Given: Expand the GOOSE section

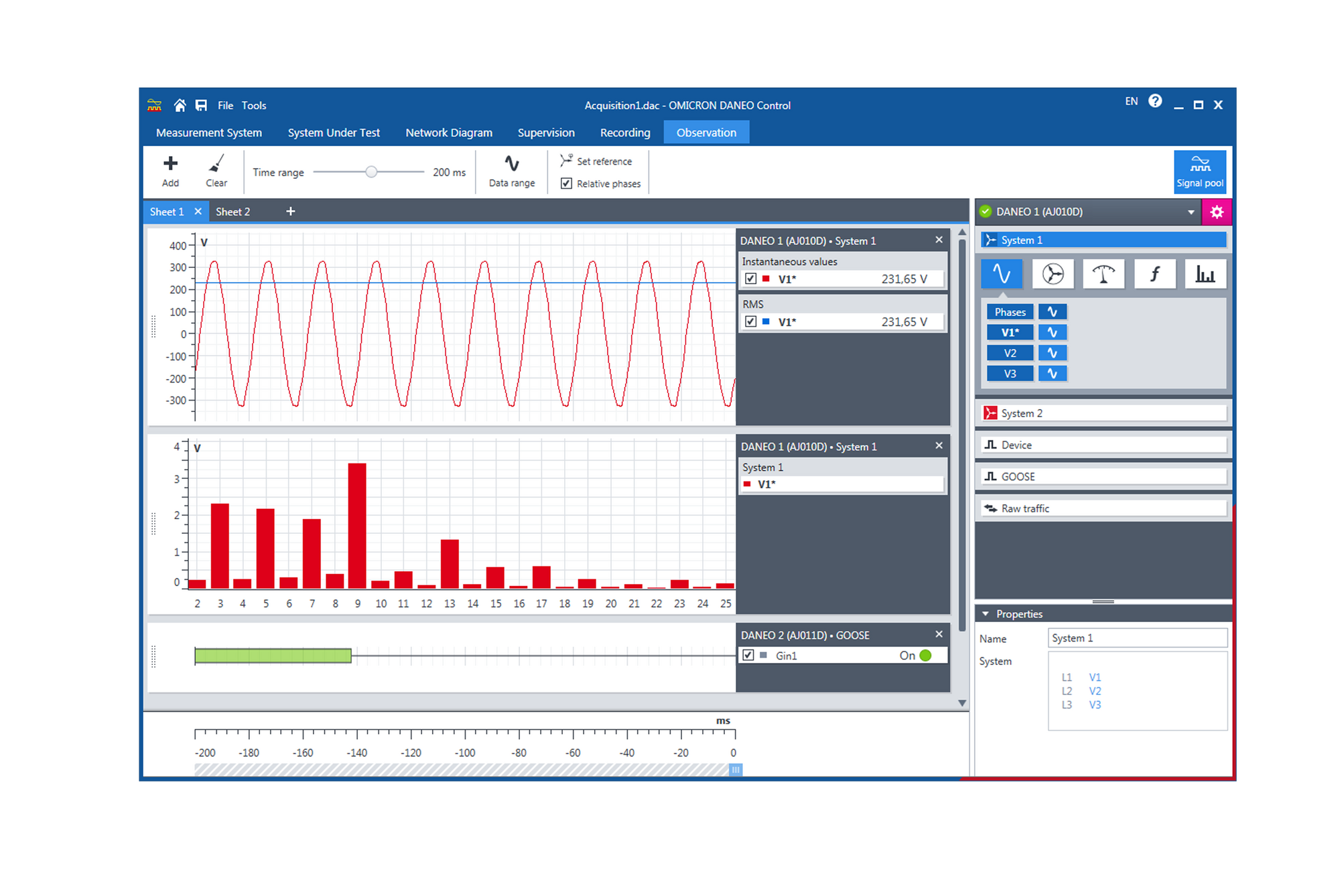Looking at the screenshot, I should click(1103, 477).
